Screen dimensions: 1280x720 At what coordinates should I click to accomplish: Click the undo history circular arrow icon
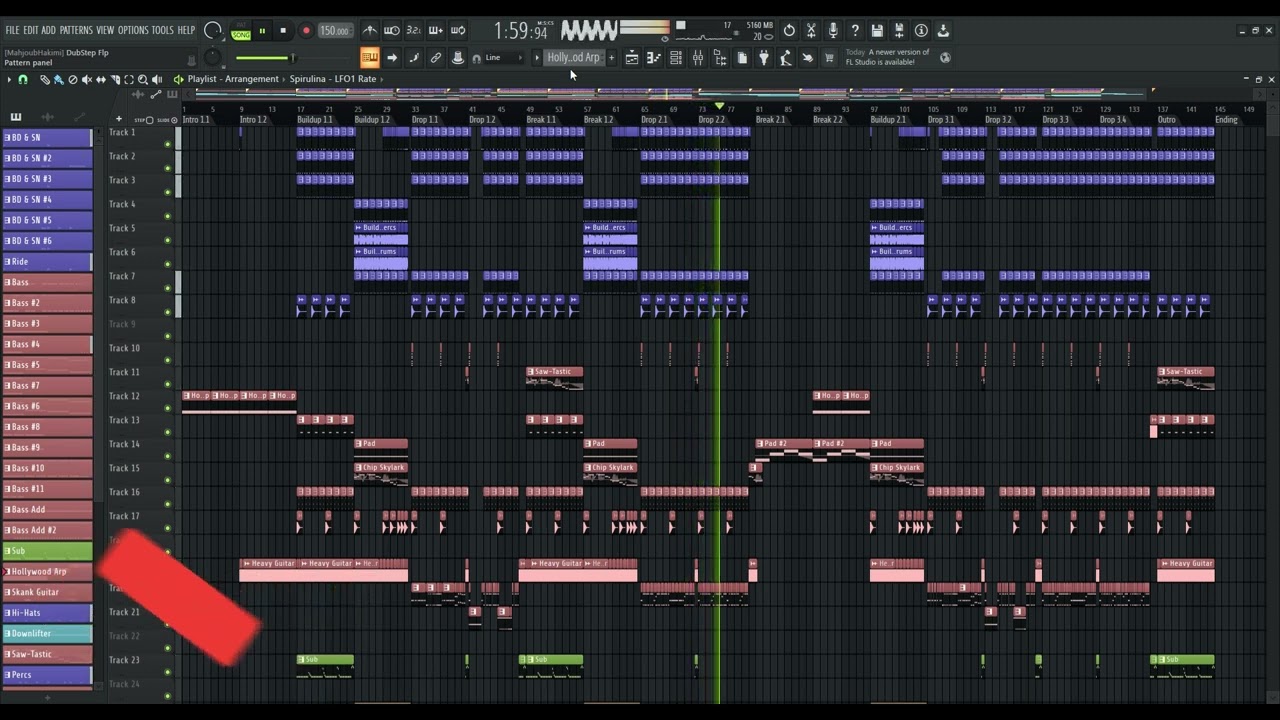click(789, 31)
